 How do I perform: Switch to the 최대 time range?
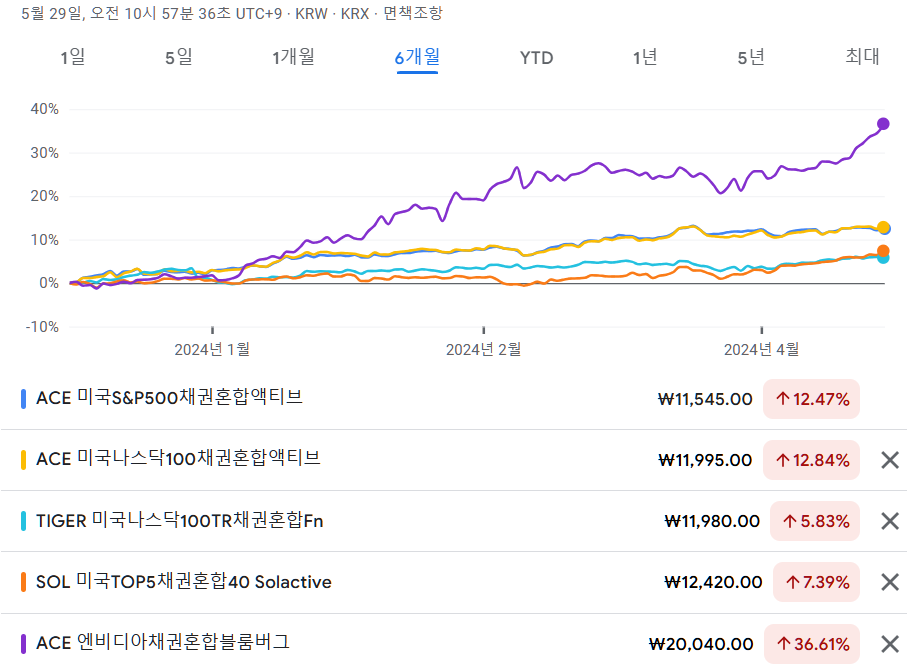858,58
